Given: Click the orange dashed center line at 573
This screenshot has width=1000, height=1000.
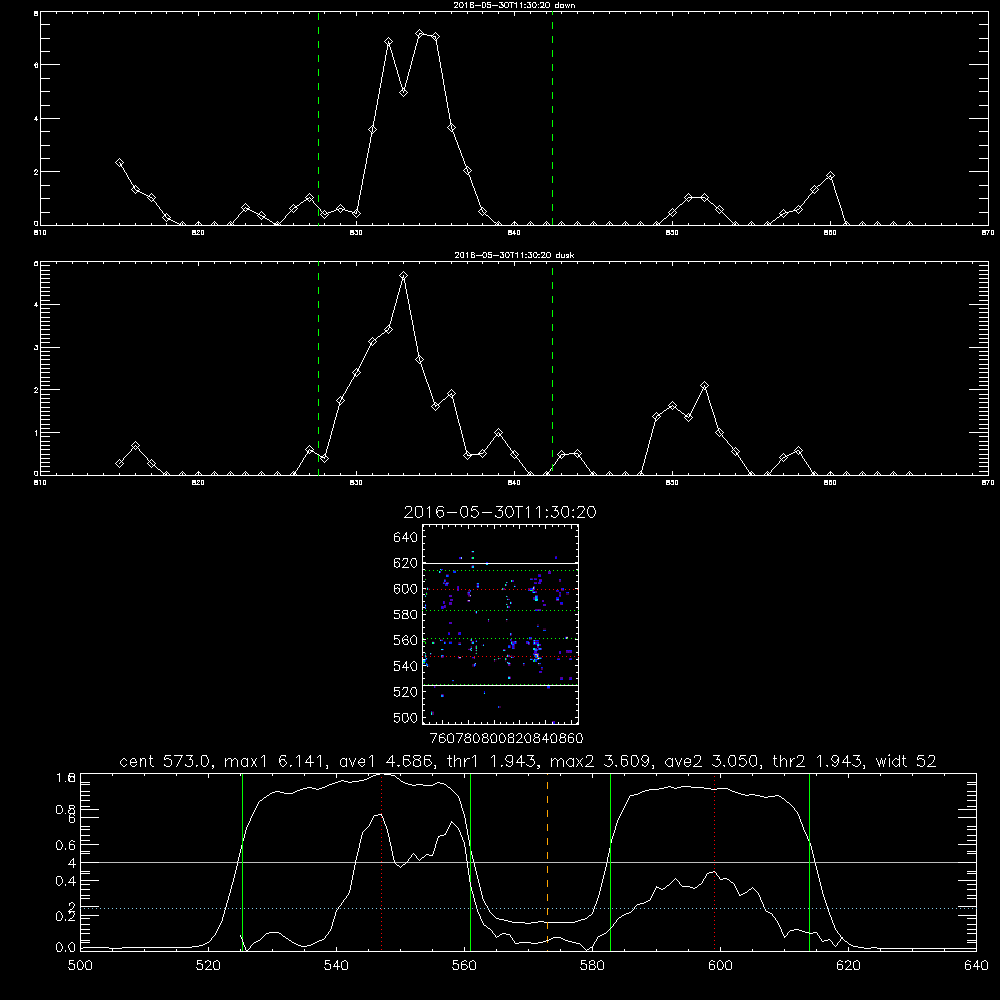Looking at the screenshot, I should tap(547, 861).
